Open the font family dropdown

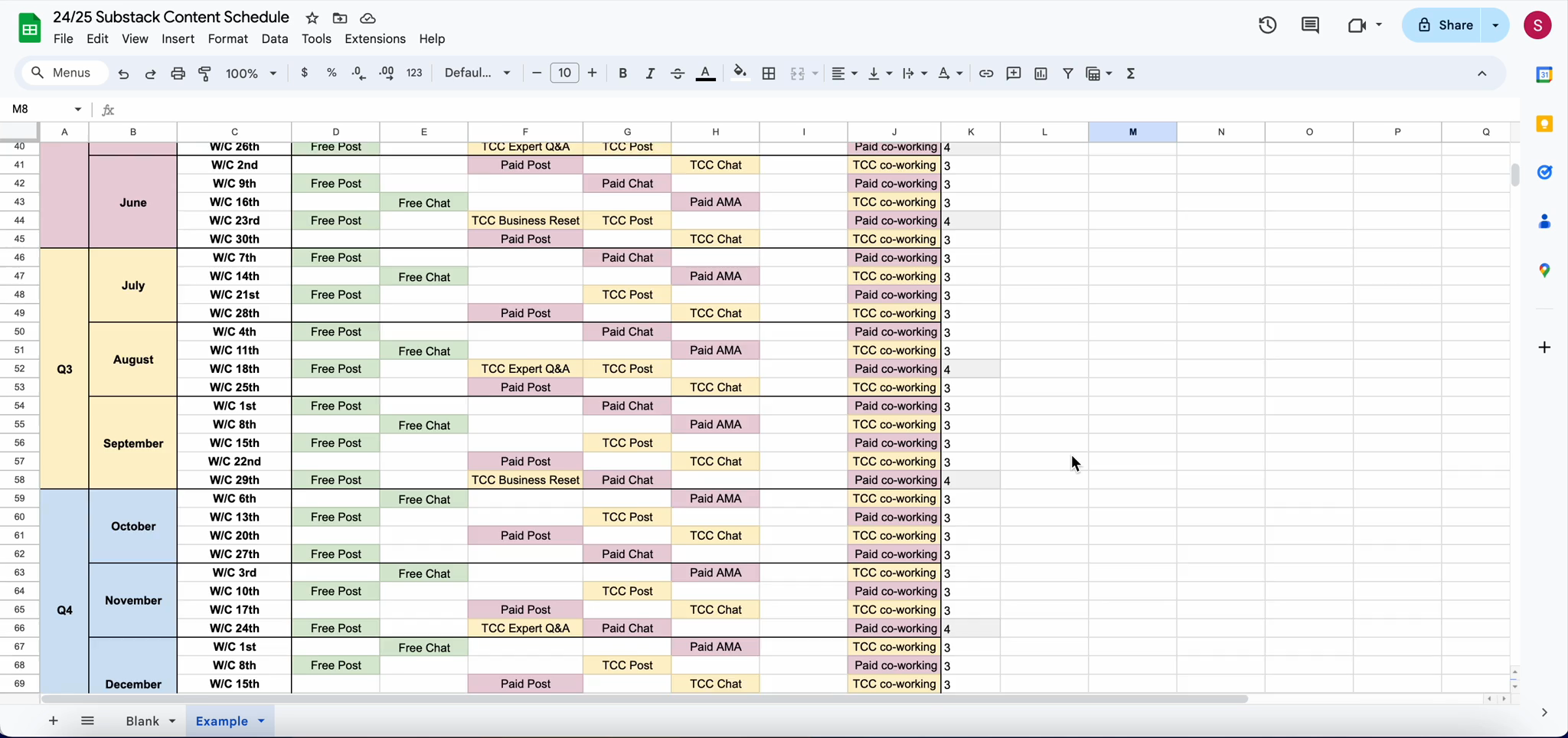tap(477, 73)
